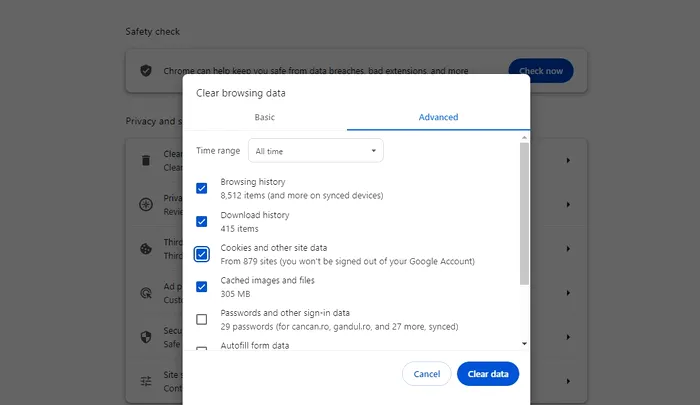Click the '415 items' text
This screenshot has height=405, width=700.
pos(239,229)
